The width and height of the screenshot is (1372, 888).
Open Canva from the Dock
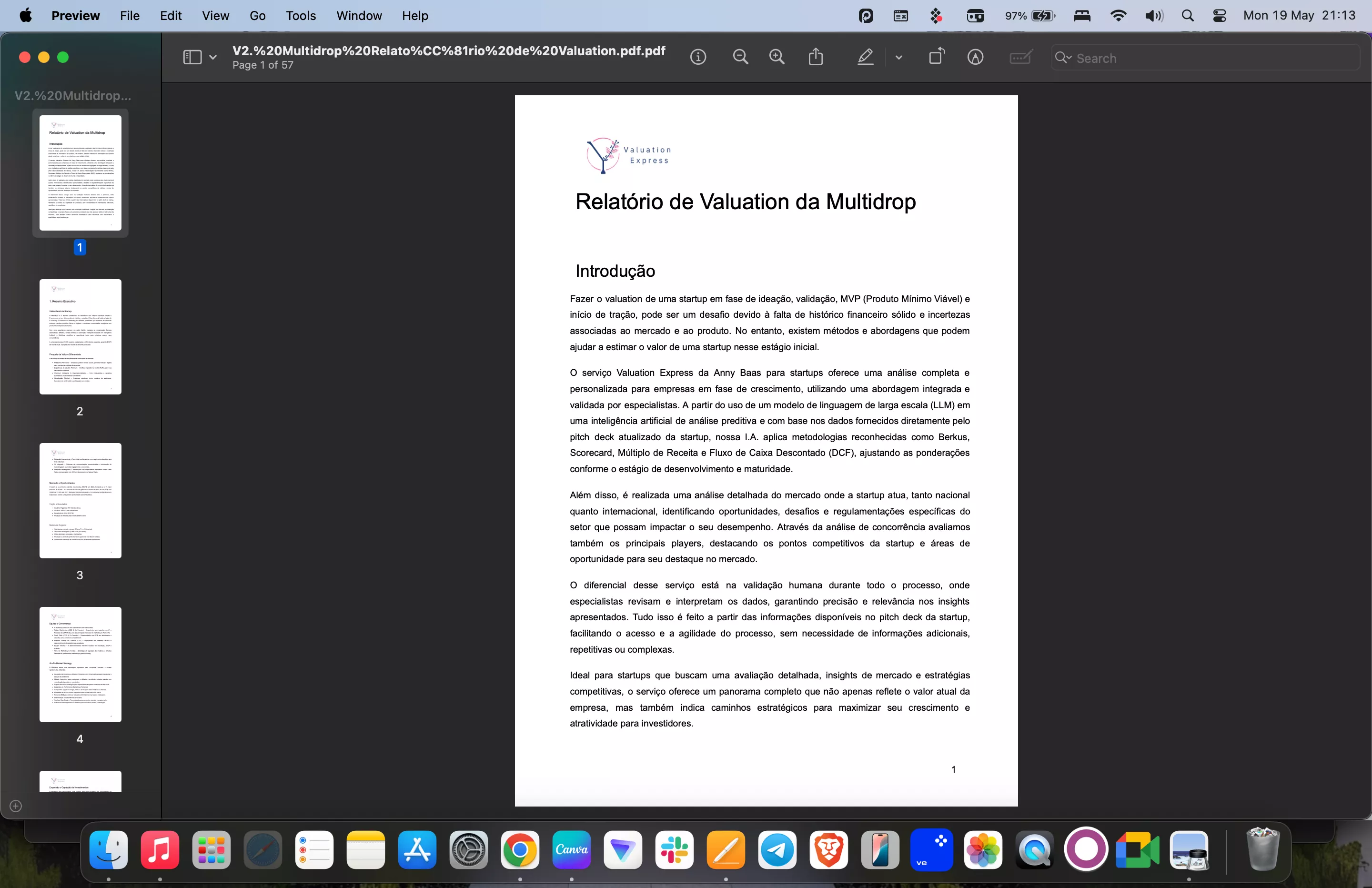tap(571, 850)
